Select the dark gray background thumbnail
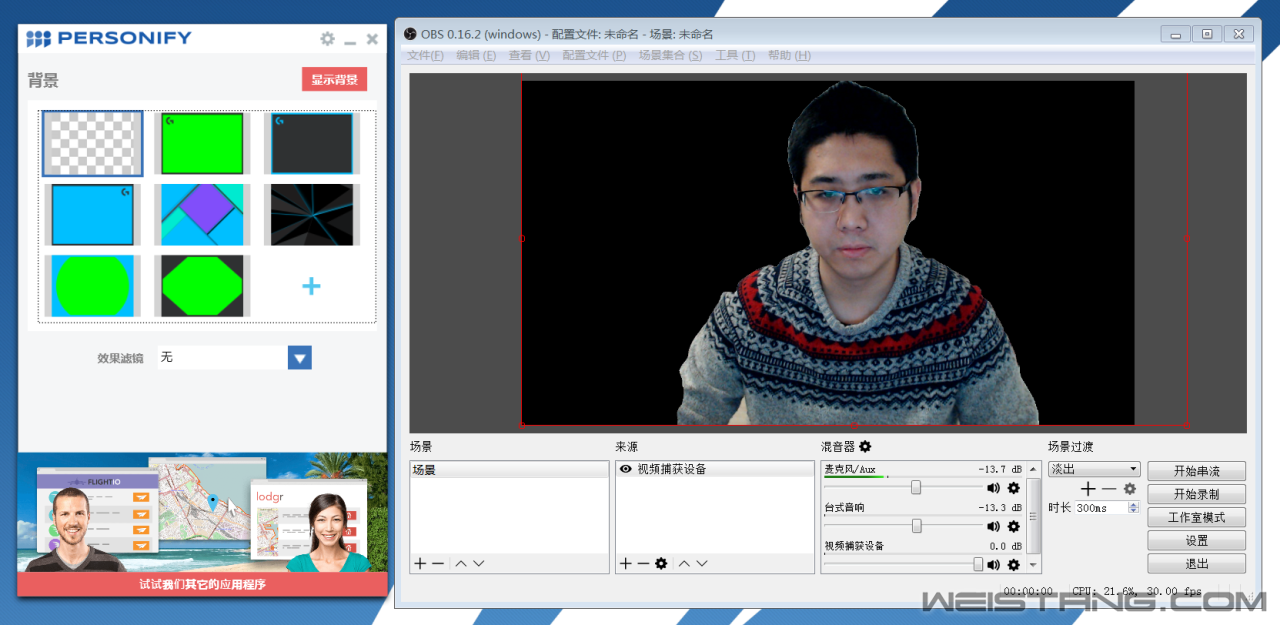 click(x=313, y=143)
